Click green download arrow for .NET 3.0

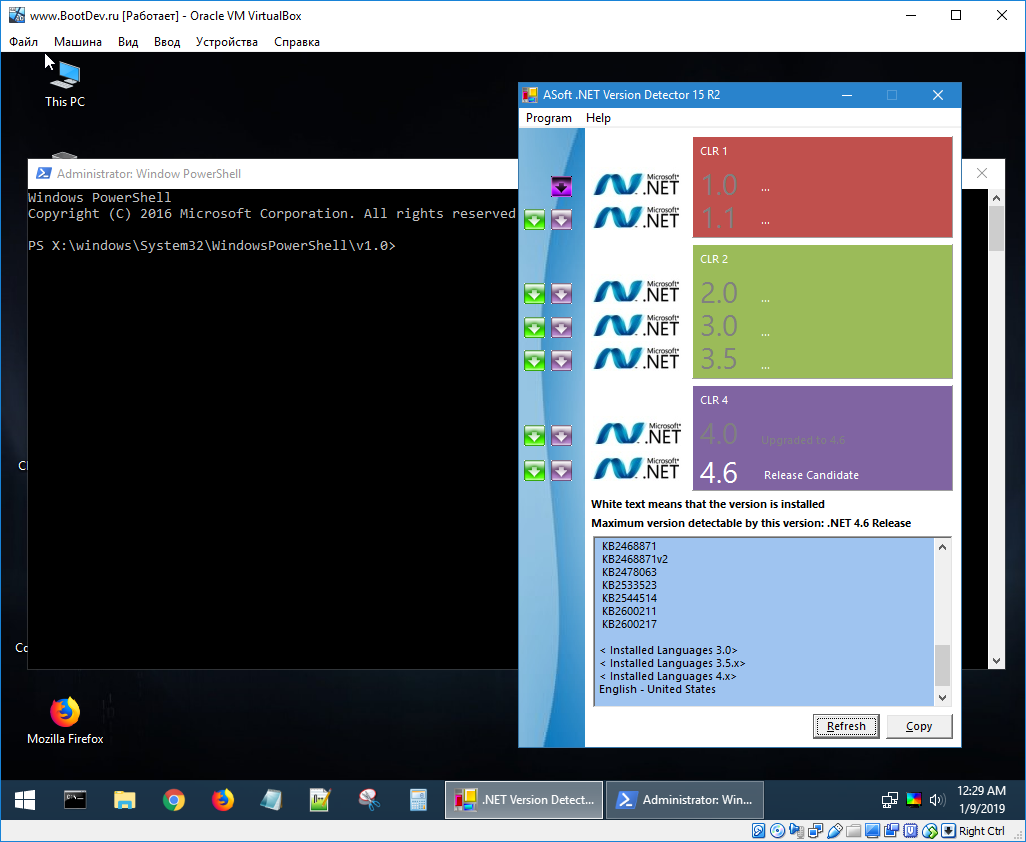tap(535, 327)
